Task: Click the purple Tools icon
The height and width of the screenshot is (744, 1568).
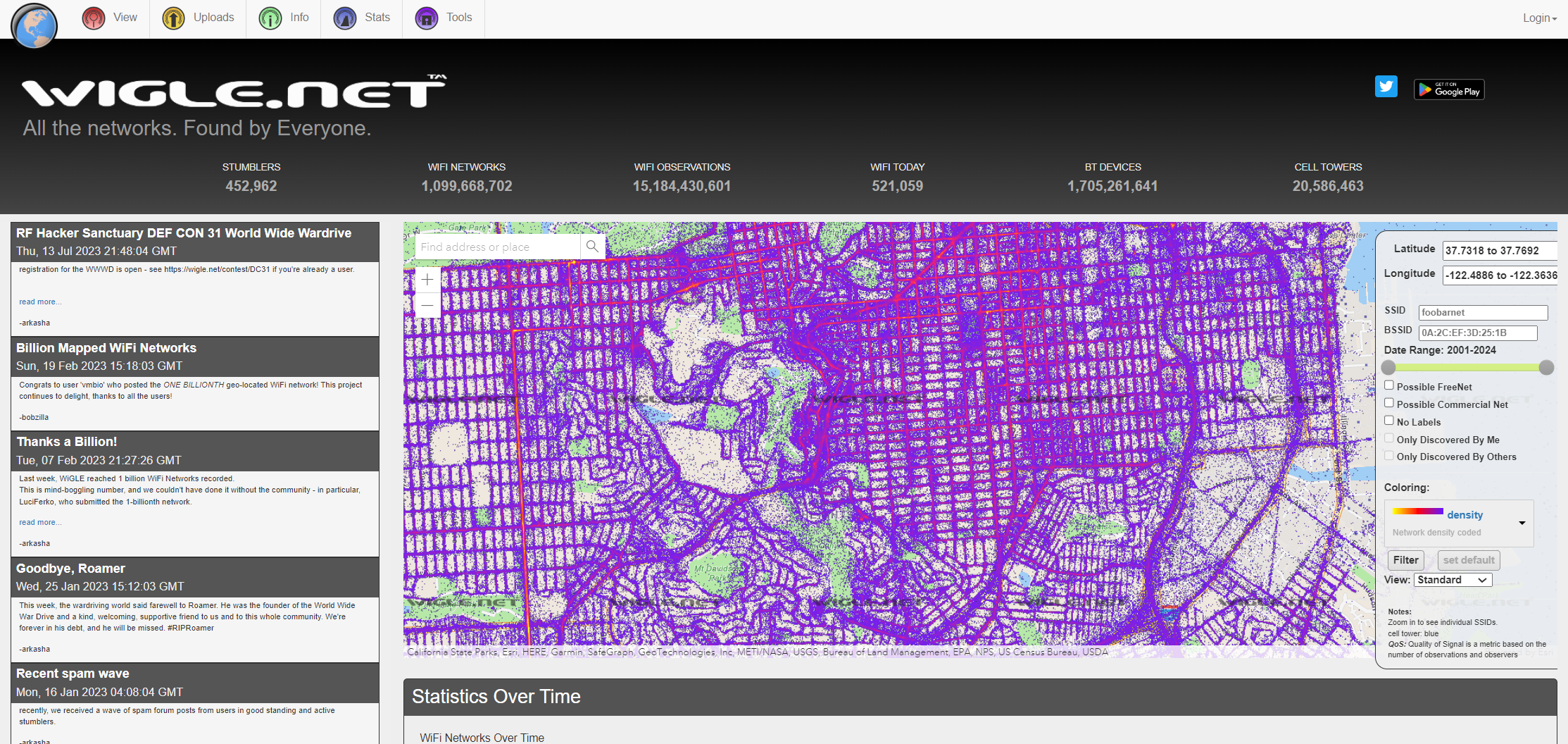Action: click(427, 18)
